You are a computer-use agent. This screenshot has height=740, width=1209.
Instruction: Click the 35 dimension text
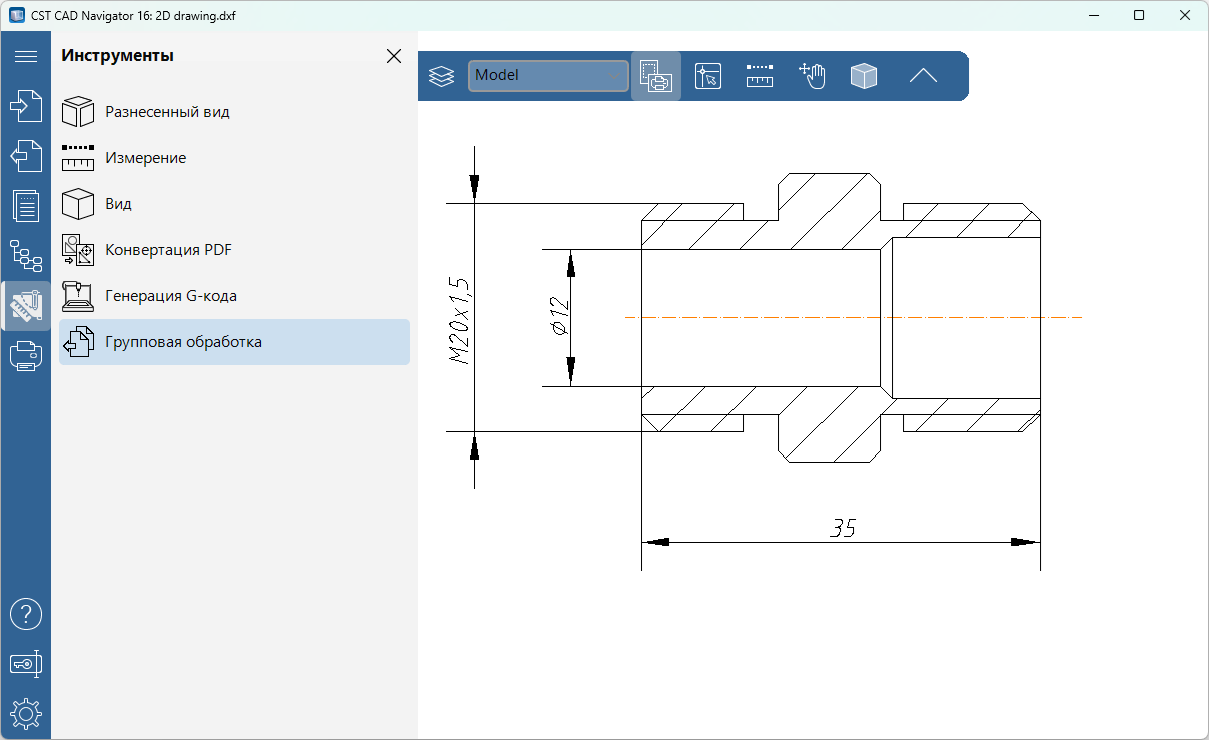pos(843,528)
